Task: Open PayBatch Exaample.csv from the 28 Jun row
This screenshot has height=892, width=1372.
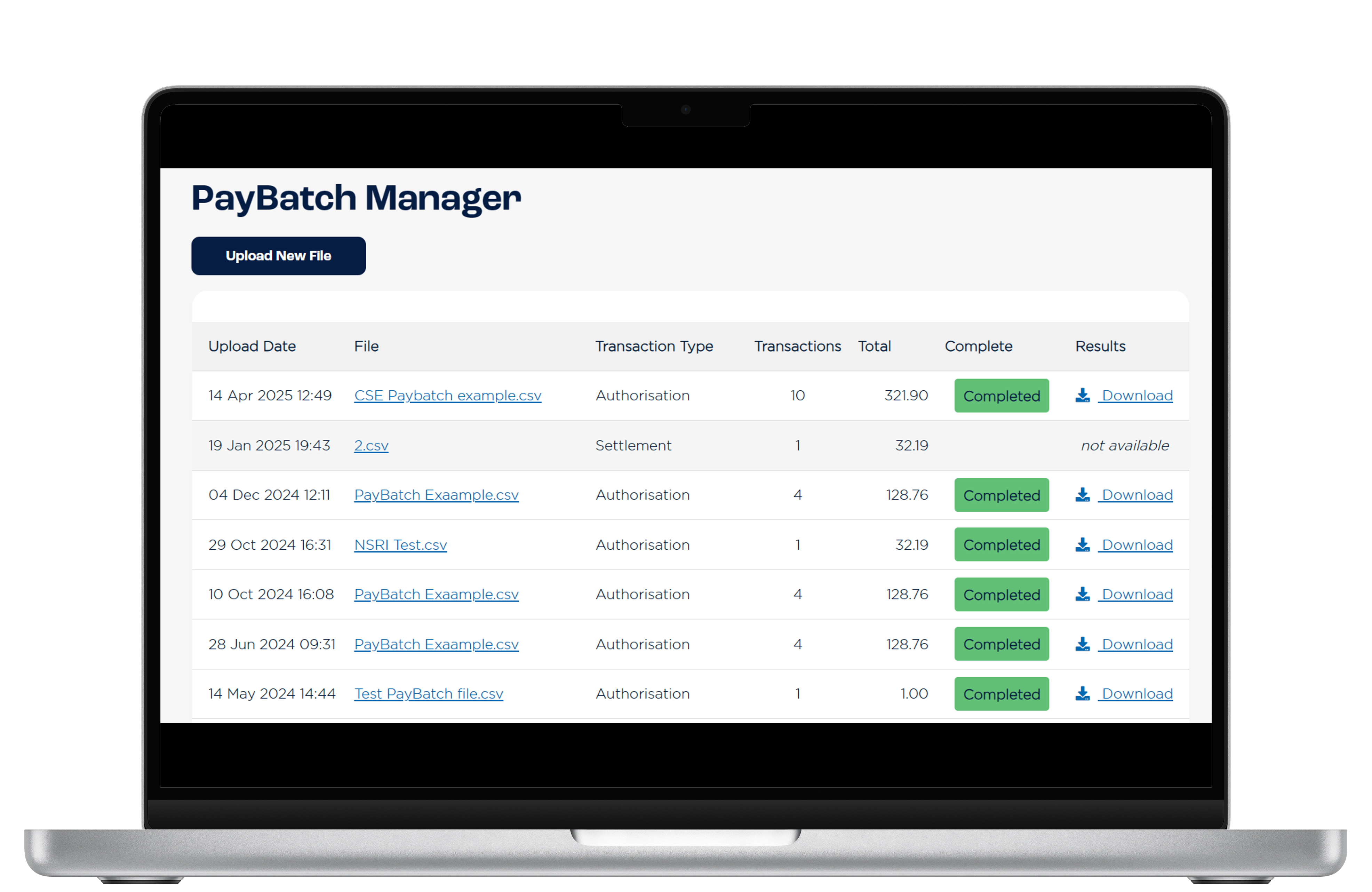Action: pyautogui.click(x=436, y=644)
